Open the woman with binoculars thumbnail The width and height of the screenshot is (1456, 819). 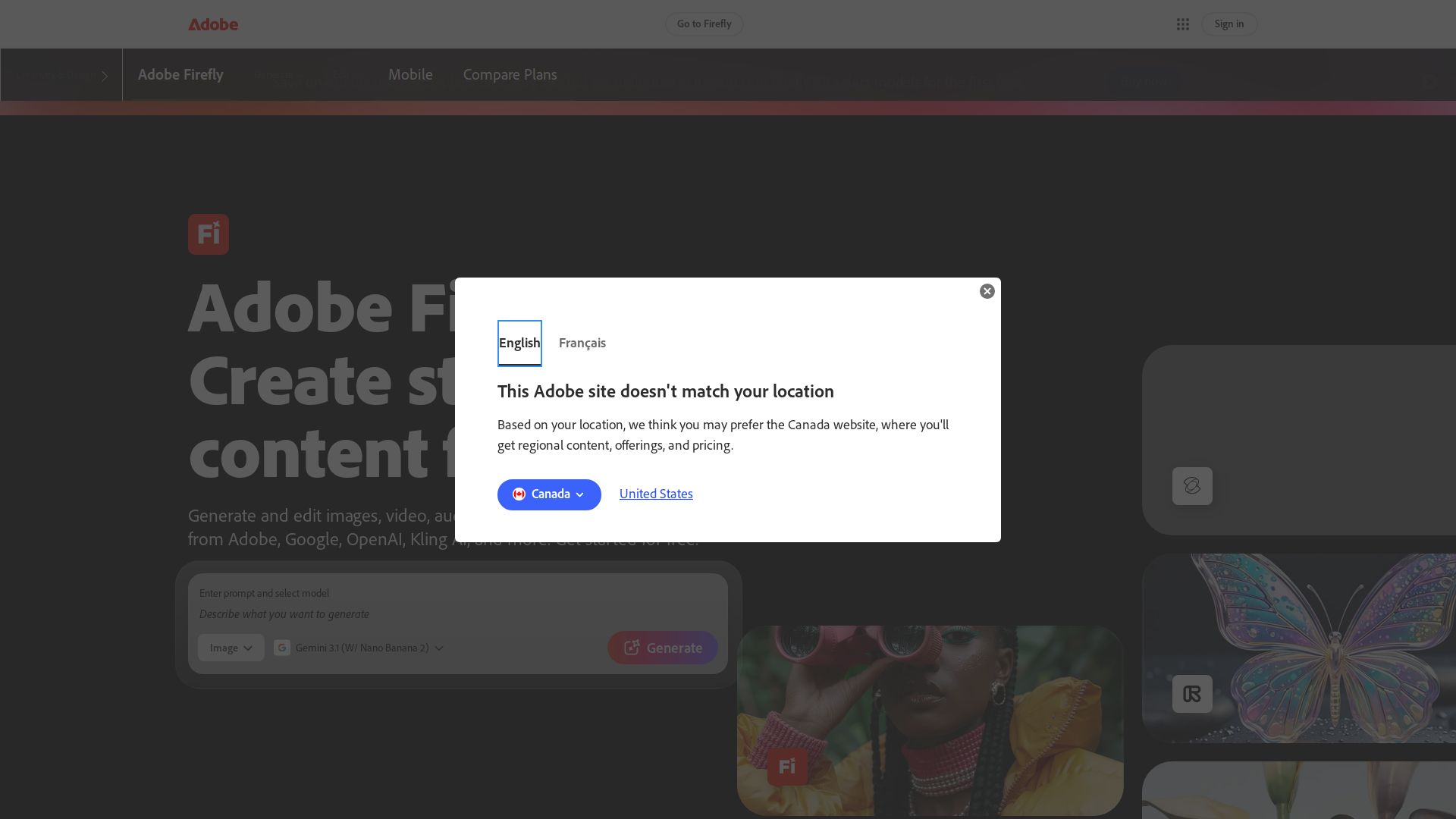coord(930,720)
